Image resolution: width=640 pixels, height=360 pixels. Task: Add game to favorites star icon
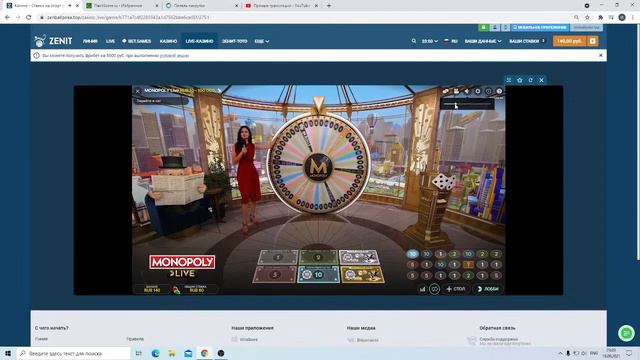(x=520, y=80)
